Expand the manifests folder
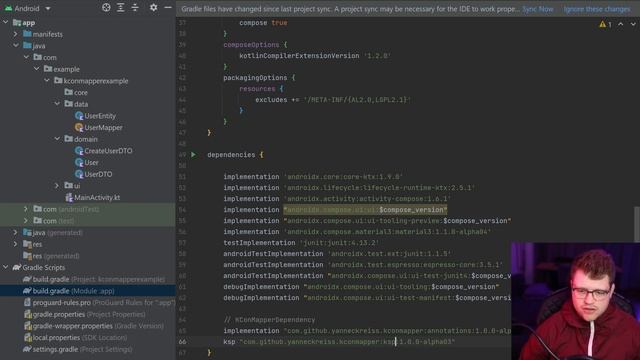This screenshot has width=640, height=360. pos(16,34)
